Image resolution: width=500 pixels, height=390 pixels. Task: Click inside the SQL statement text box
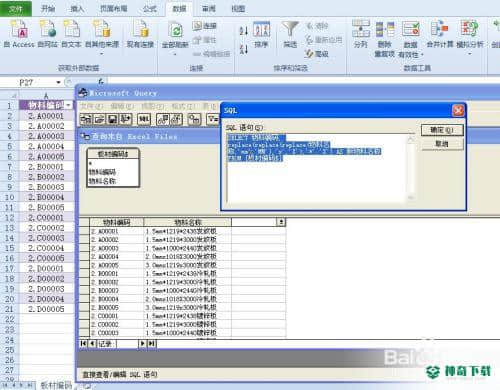point(317,167)
